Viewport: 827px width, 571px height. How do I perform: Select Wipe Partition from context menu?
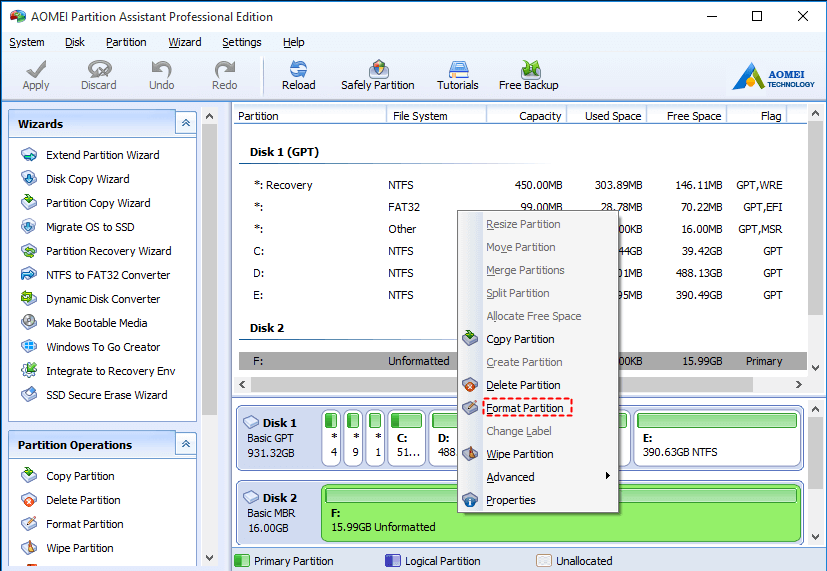[x=519, y=454]
